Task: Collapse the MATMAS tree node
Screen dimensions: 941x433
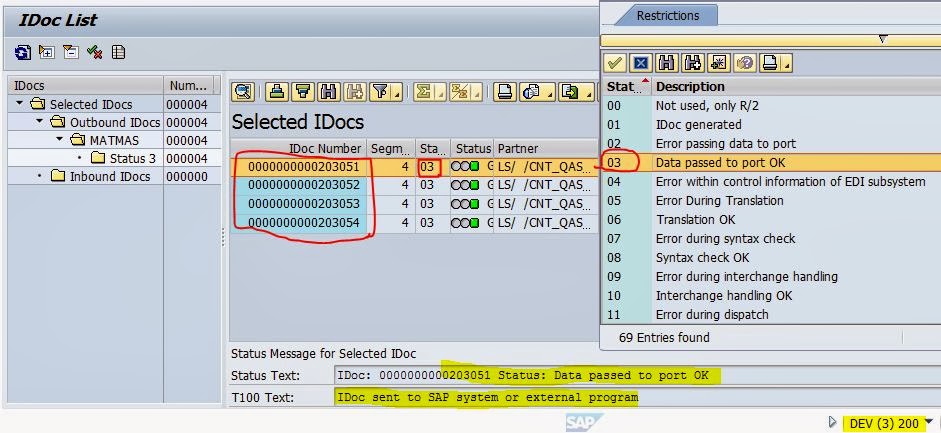Action: 59,140
